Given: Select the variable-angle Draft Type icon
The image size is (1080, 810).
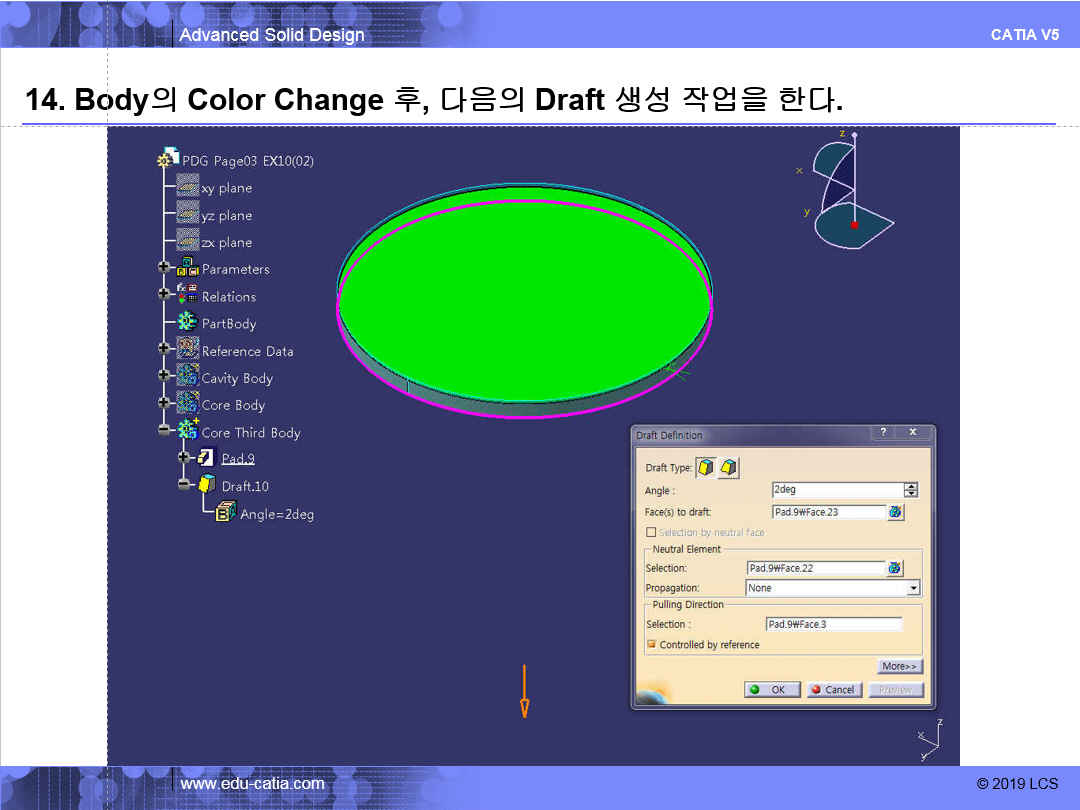Looking at the screenshot, I should click(729, 467).
